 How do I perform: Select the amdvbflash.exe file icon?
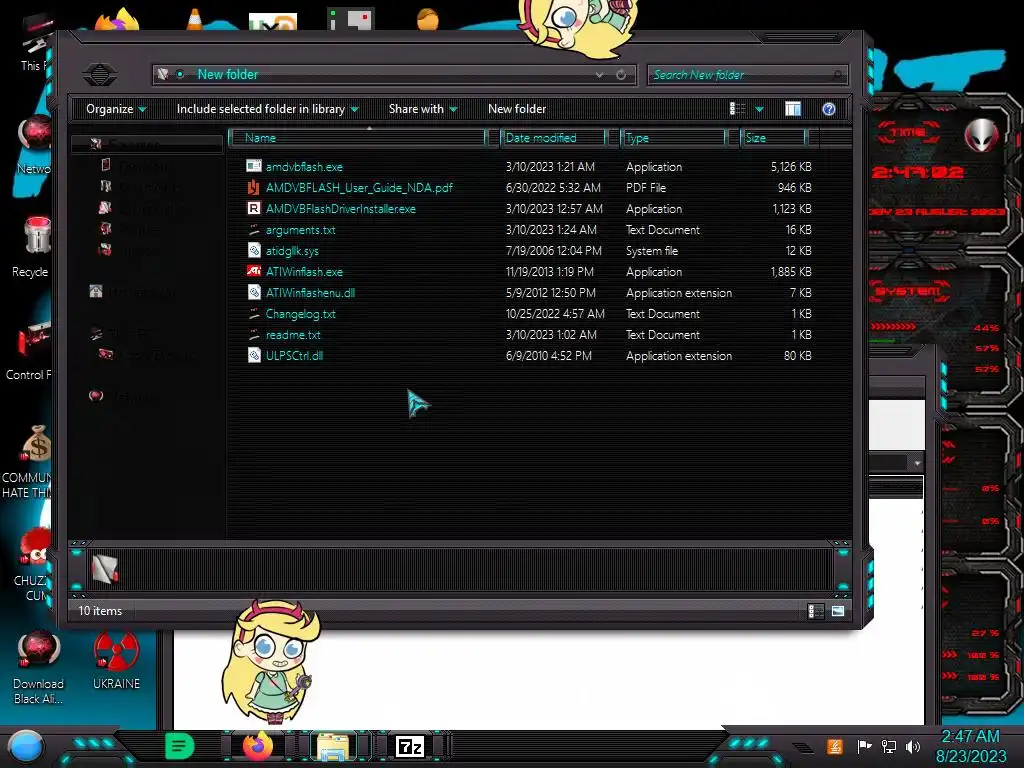[x=253, y=167]
